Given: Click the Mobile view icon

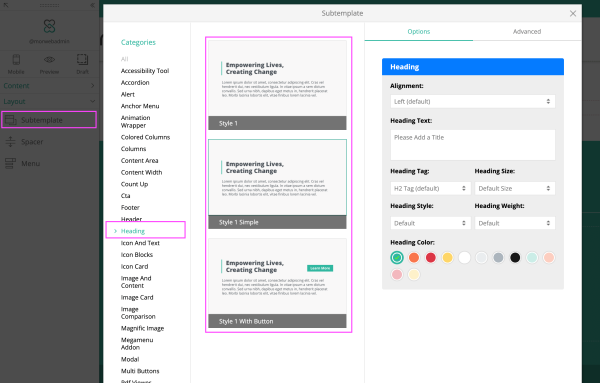Looking at the screenshot, I should (16, 60).
